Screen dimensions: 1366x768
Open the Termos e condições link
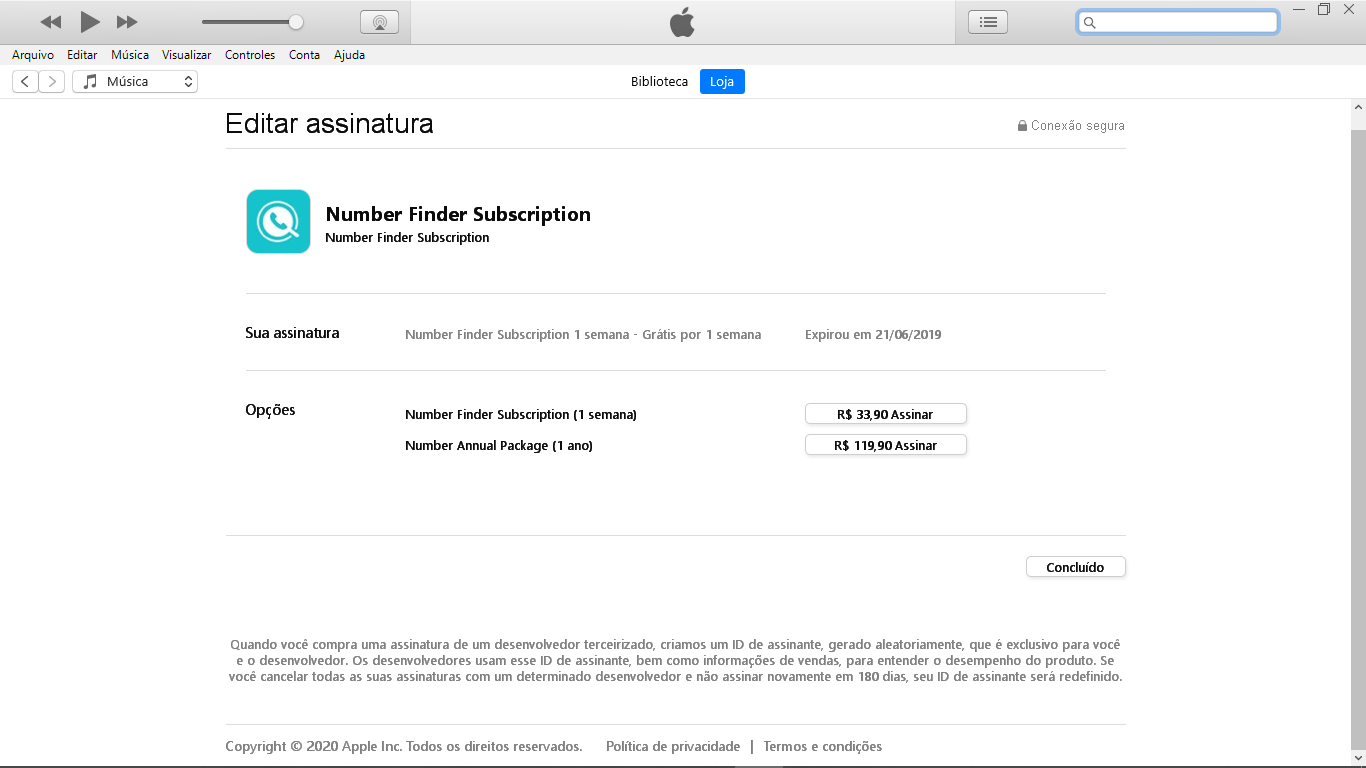pos(823,746)
